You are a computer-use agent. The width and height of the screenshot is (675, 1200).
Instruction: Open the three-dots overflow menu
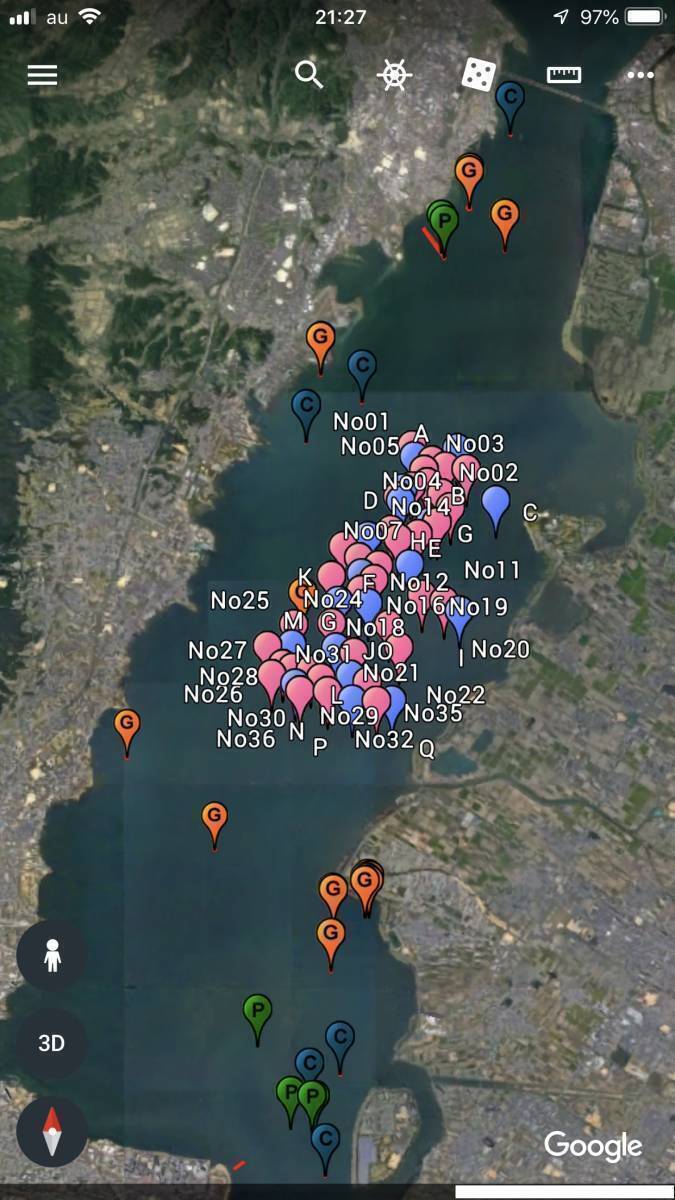click(639, 75)
